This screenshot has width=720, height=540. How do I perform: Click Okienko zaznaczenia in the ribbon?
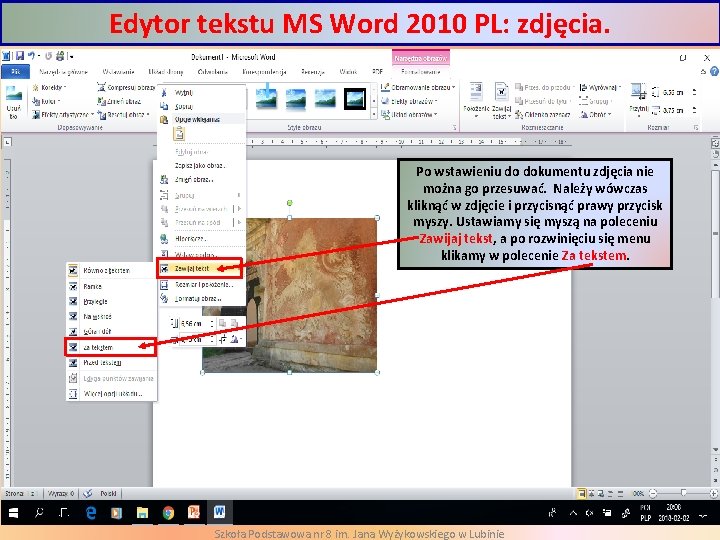click(543, 114)
